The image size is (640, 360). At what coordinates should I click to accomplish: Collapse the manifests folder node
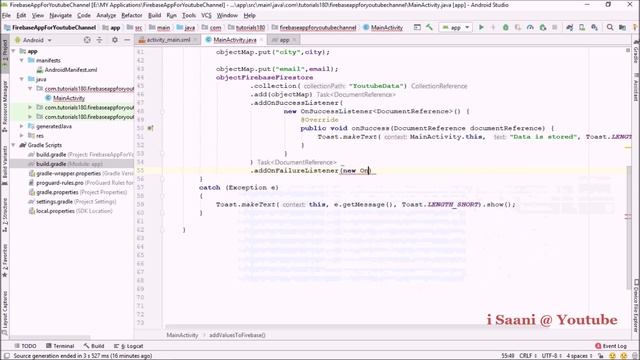tap(22, 60)
